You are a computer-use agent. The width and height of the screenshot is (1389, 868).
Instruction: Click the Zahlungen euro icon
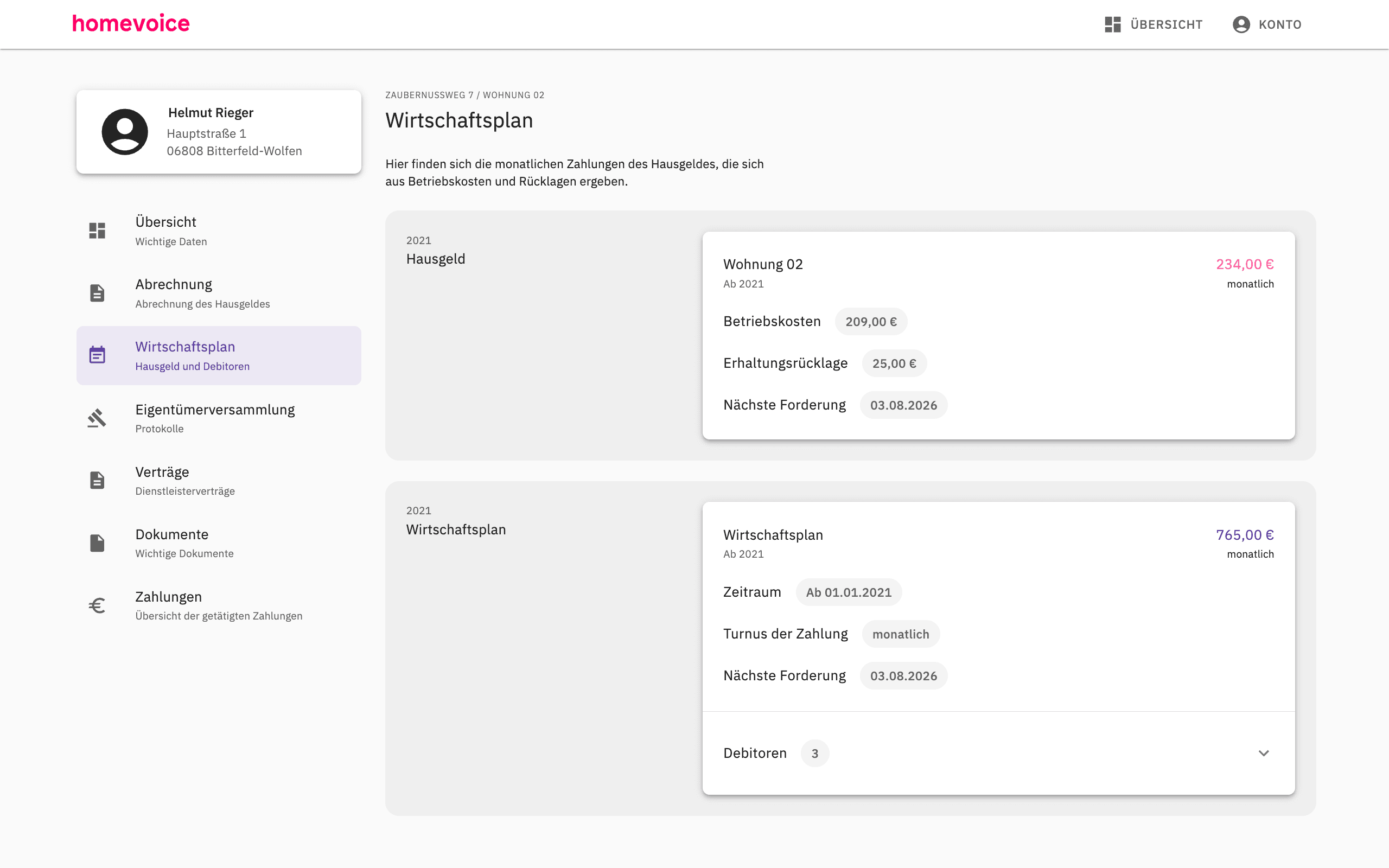pos(97,605)
